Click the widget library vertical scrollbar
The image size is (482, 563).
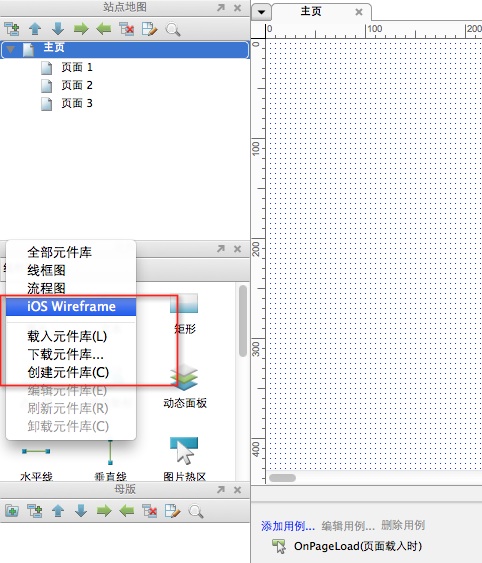click(243, 321)
